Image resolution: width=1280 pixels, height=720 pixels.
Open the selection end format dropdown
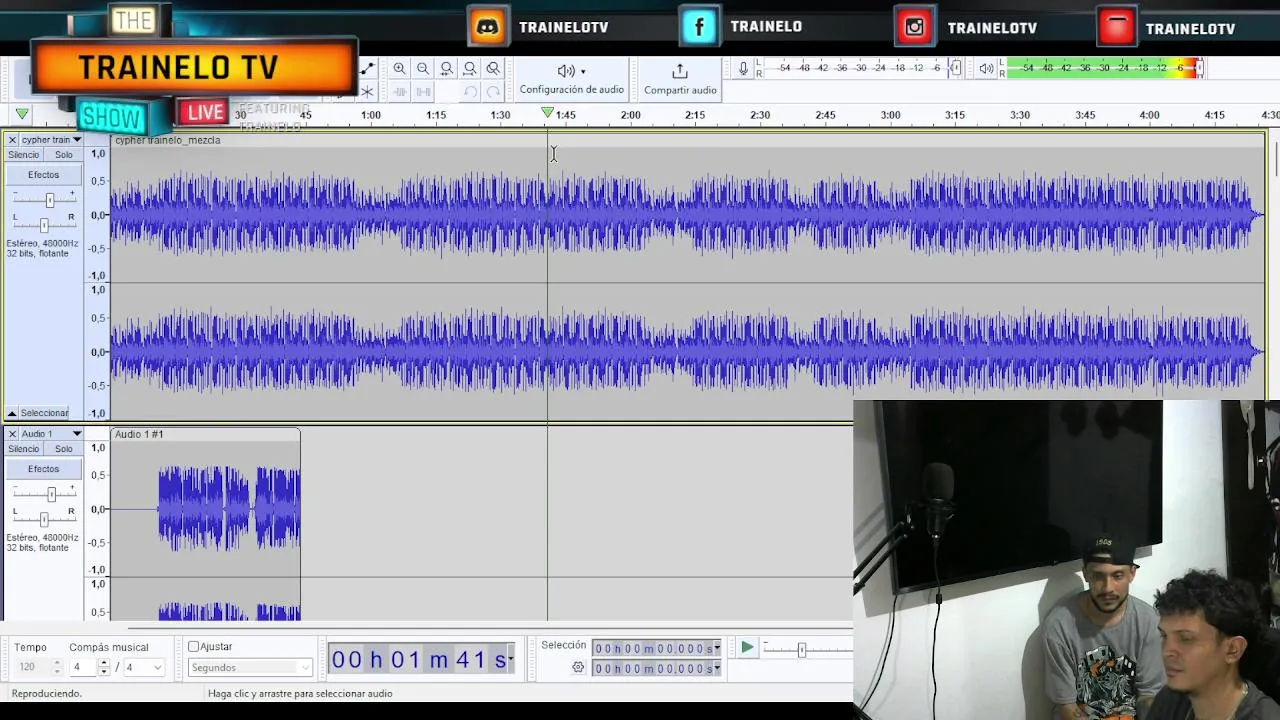(717, 667)
